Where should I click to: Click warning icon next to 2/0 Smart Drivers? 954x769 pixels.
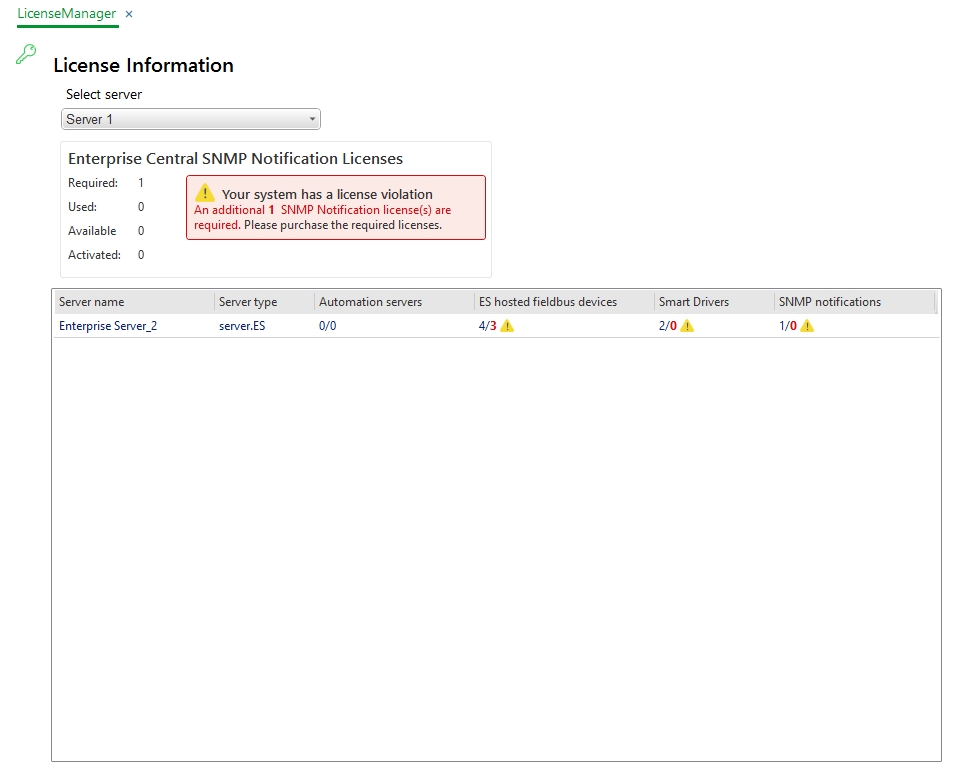tap(687, 326)
